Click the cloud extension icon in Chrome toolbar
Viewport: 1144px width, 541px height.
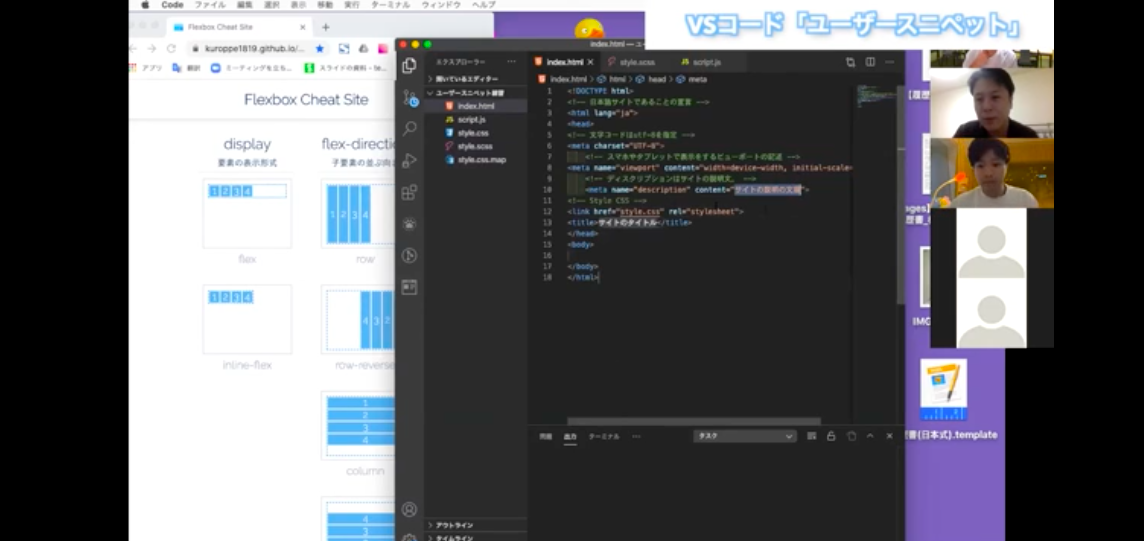pyautogui.click(x=363, y=48)
